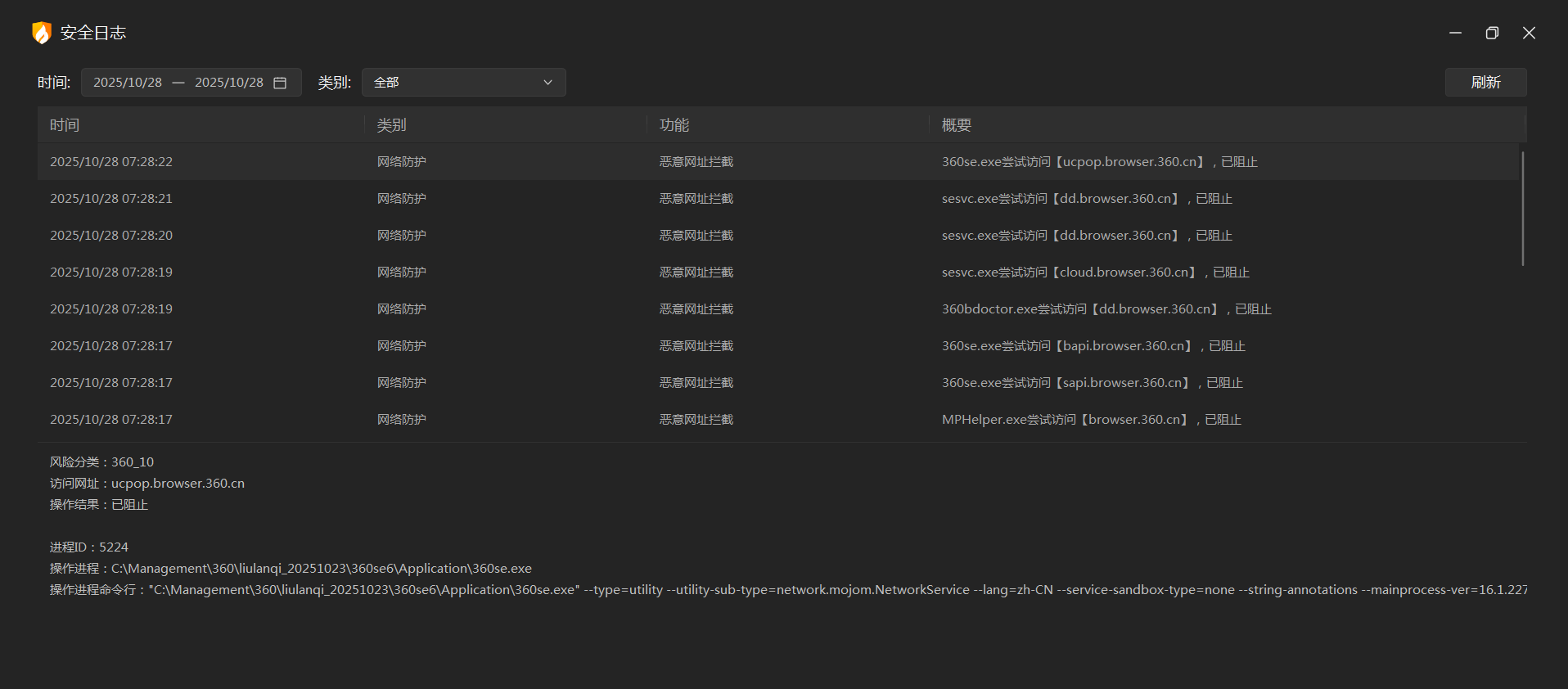Click the 类别 column header
1568x689 pixels.
(392, 125)
